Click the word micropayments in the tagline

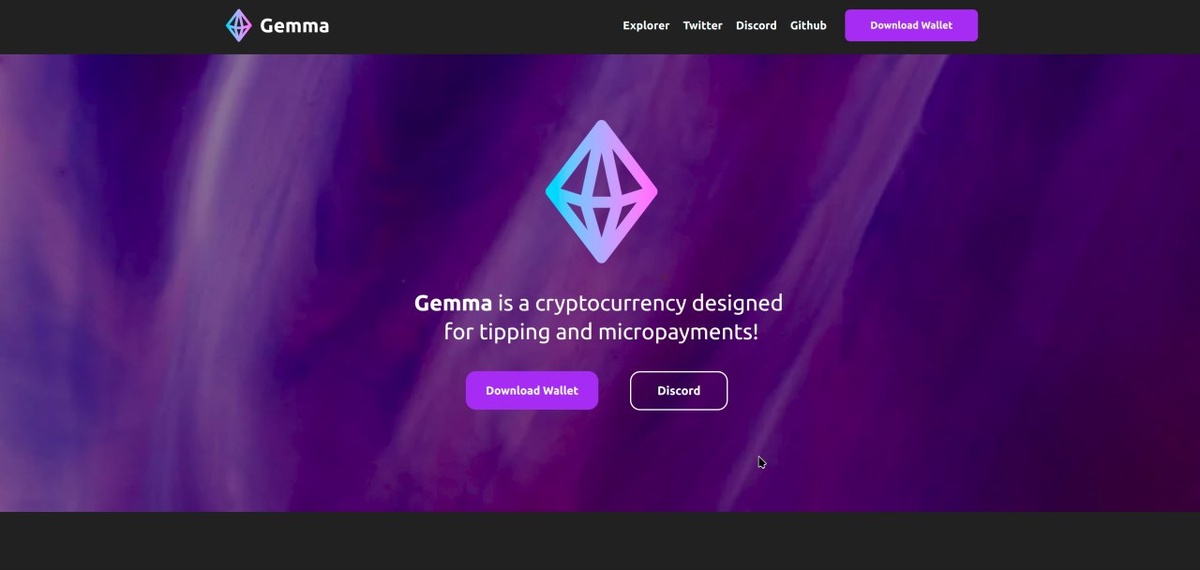point(678,332)
